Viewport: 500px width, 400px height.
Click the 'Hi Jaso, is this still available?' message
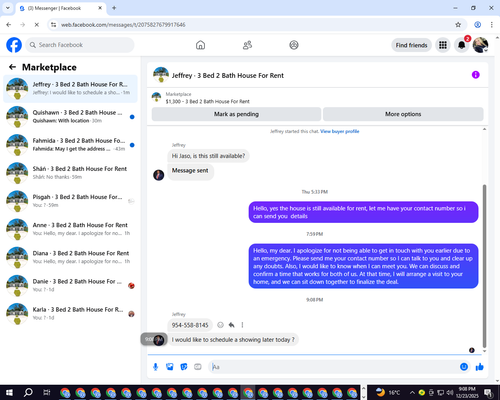coord(208,156)
